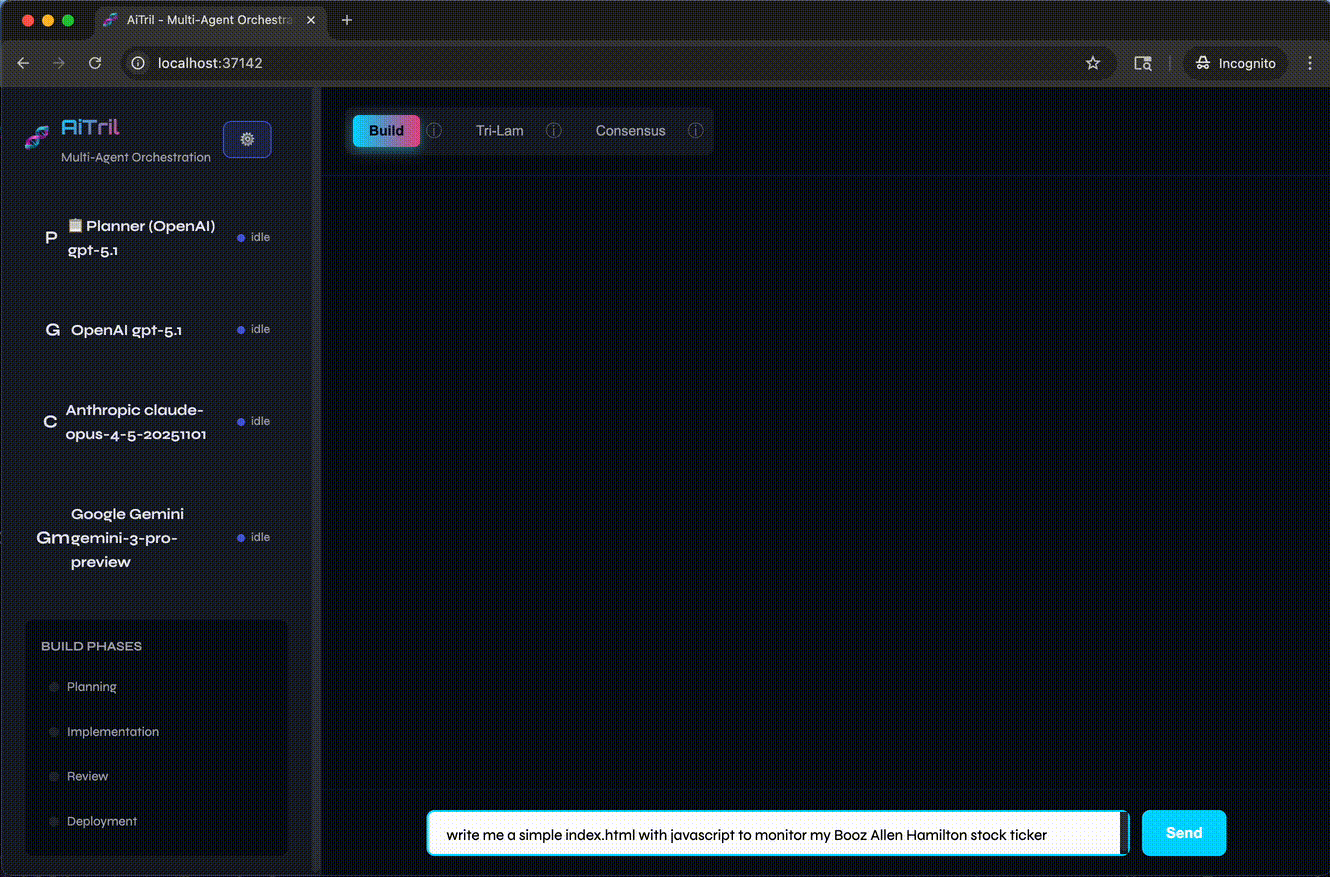This screenshot has height=877, width=1330.
Task: Open settings with the gear icon
Action: pos(247,139)
